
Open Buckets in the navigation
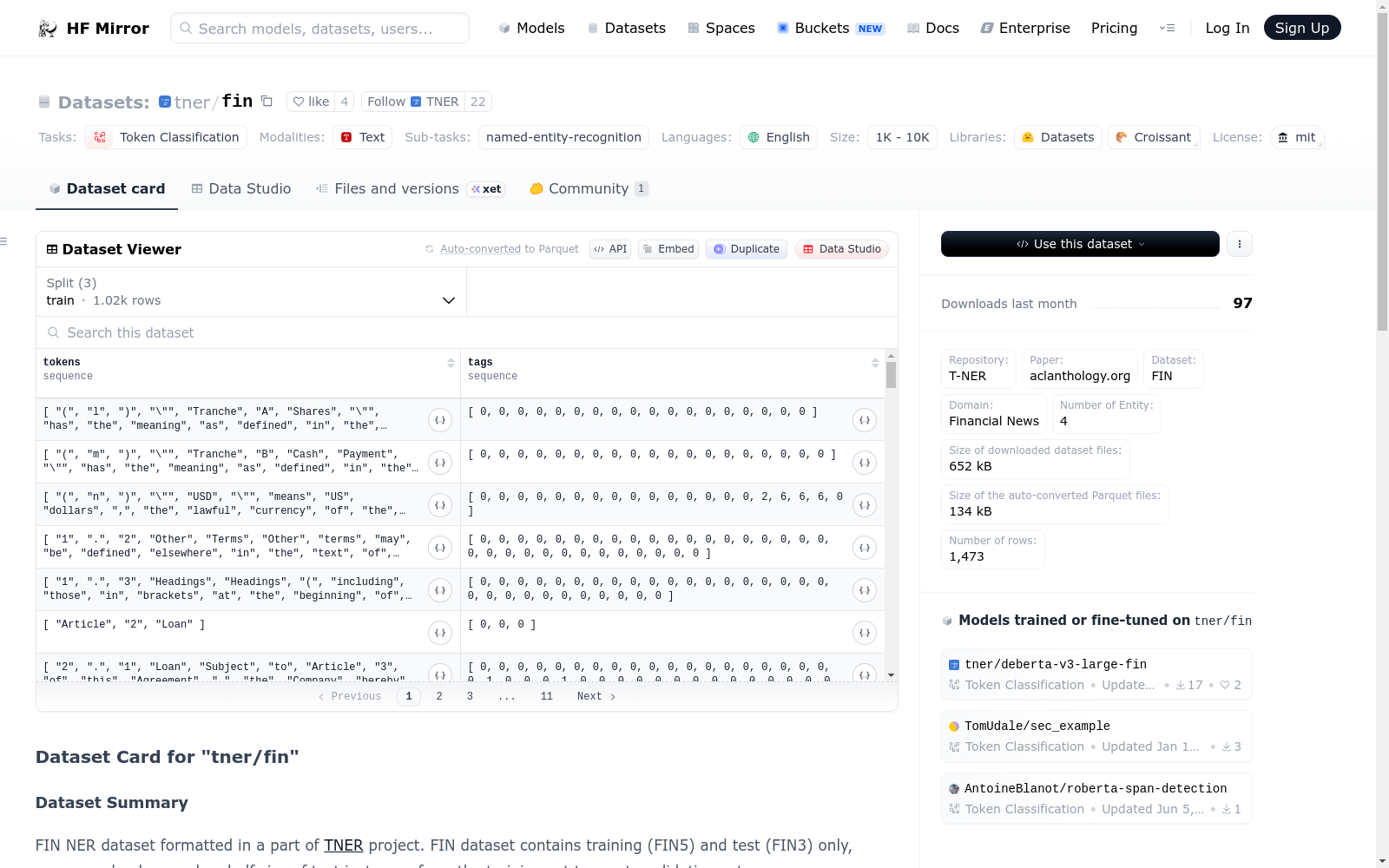click(831, 28)
